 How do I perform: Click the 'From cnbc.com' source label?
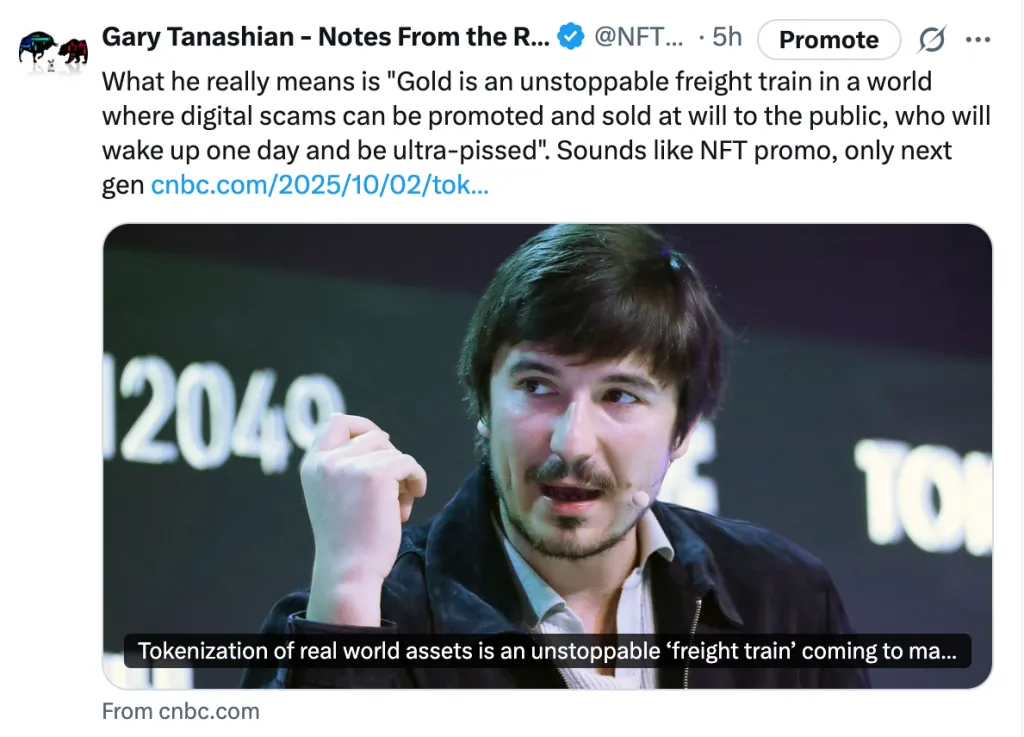click(x=180, y=711)
